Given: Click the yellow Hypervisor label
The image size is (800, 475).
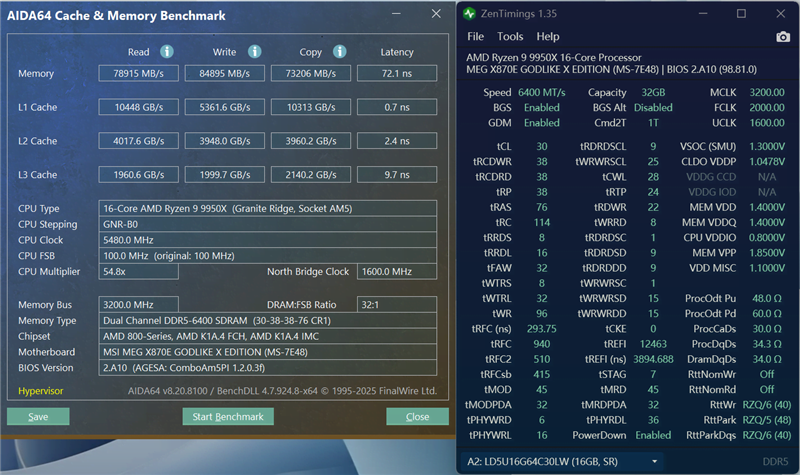Looking at the screenshot, I should click(x=41, y=391).
